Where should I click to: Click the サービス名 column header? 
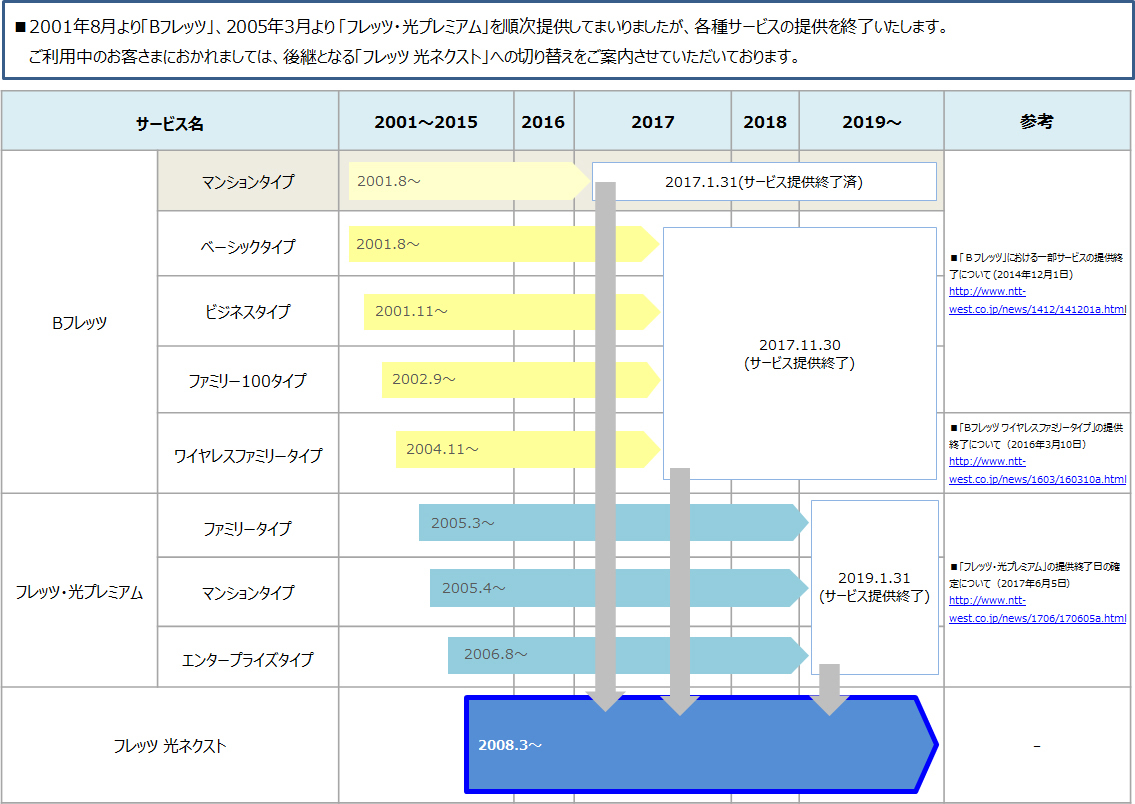[170, 122]
